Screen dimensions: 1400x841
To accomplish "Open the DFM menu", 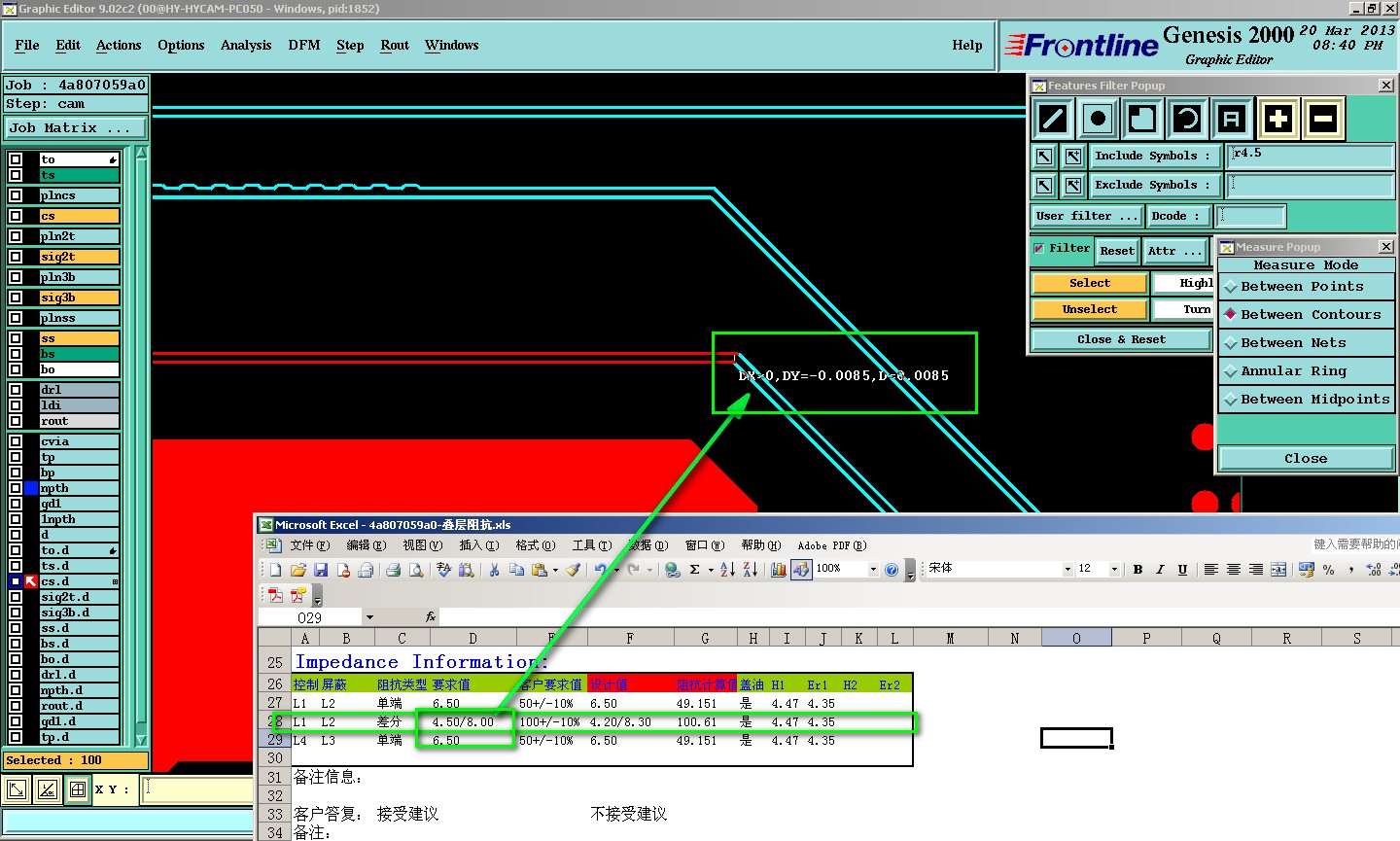I will tap(304, 46).
